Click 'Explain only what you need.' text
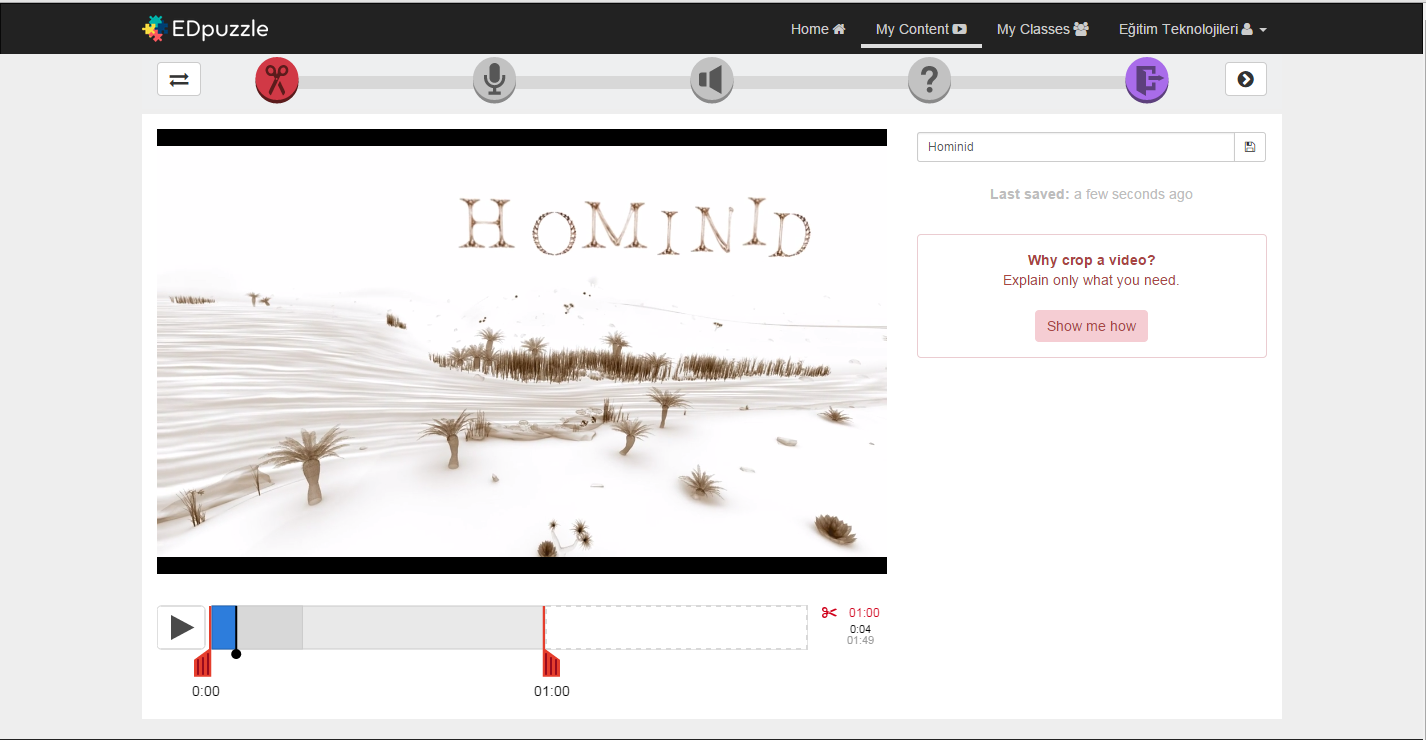The image size is (1426, 740). point(1091,280)
